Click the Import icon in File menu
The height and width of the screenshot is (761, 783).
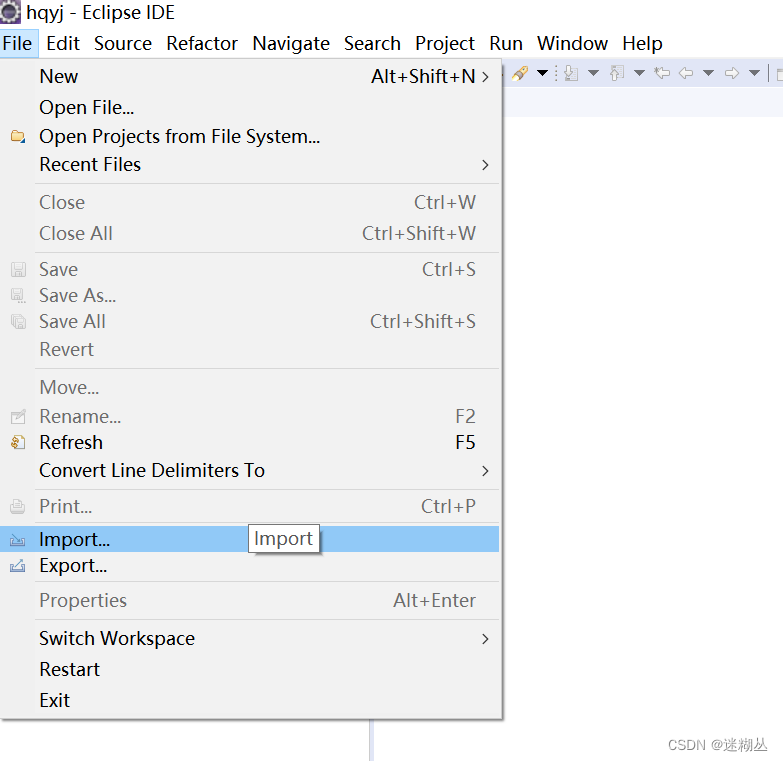(x=18, y=540)
